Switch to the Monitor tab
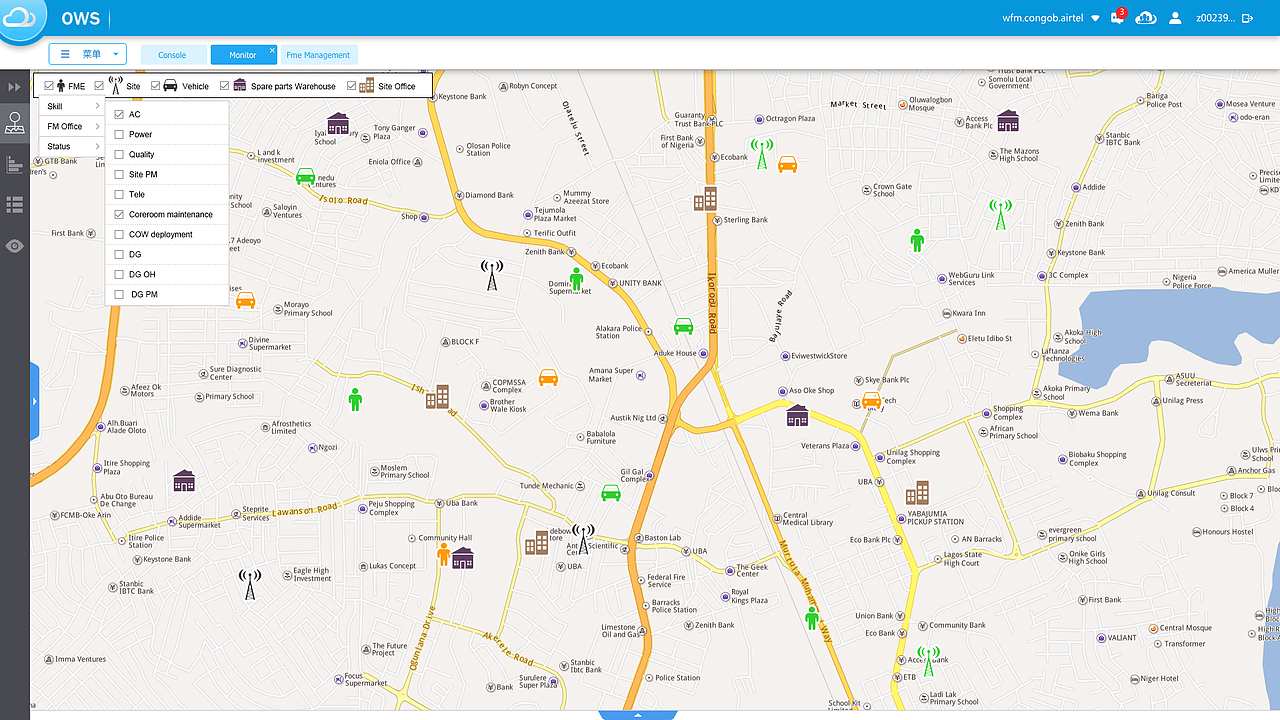The image size is (1280, 720). click(243, 55)
